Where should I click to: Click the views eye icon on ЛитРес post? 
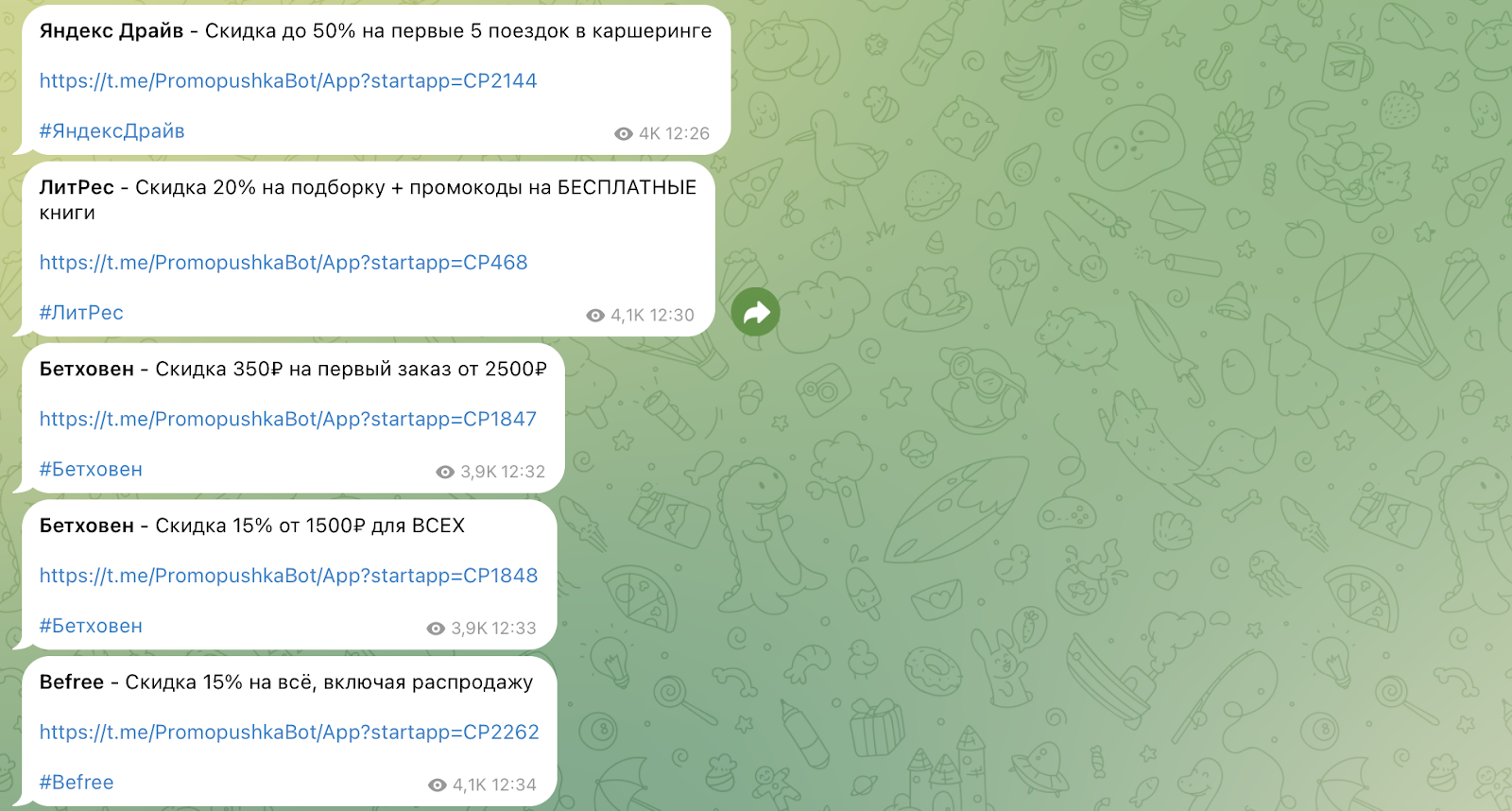[595, 316]
